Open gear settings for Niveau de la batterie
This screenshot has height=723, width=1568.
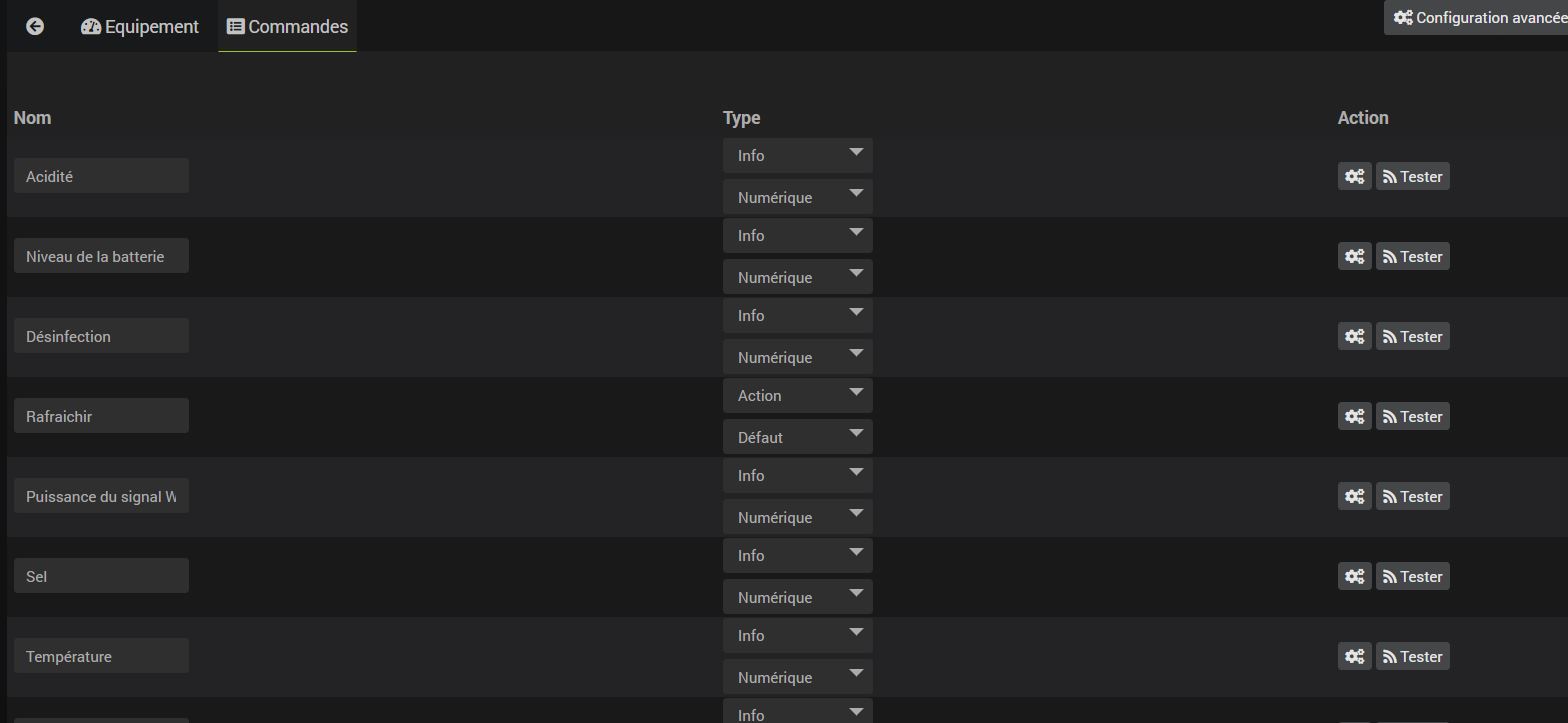pyautogui.click(x=1355, y=256)
